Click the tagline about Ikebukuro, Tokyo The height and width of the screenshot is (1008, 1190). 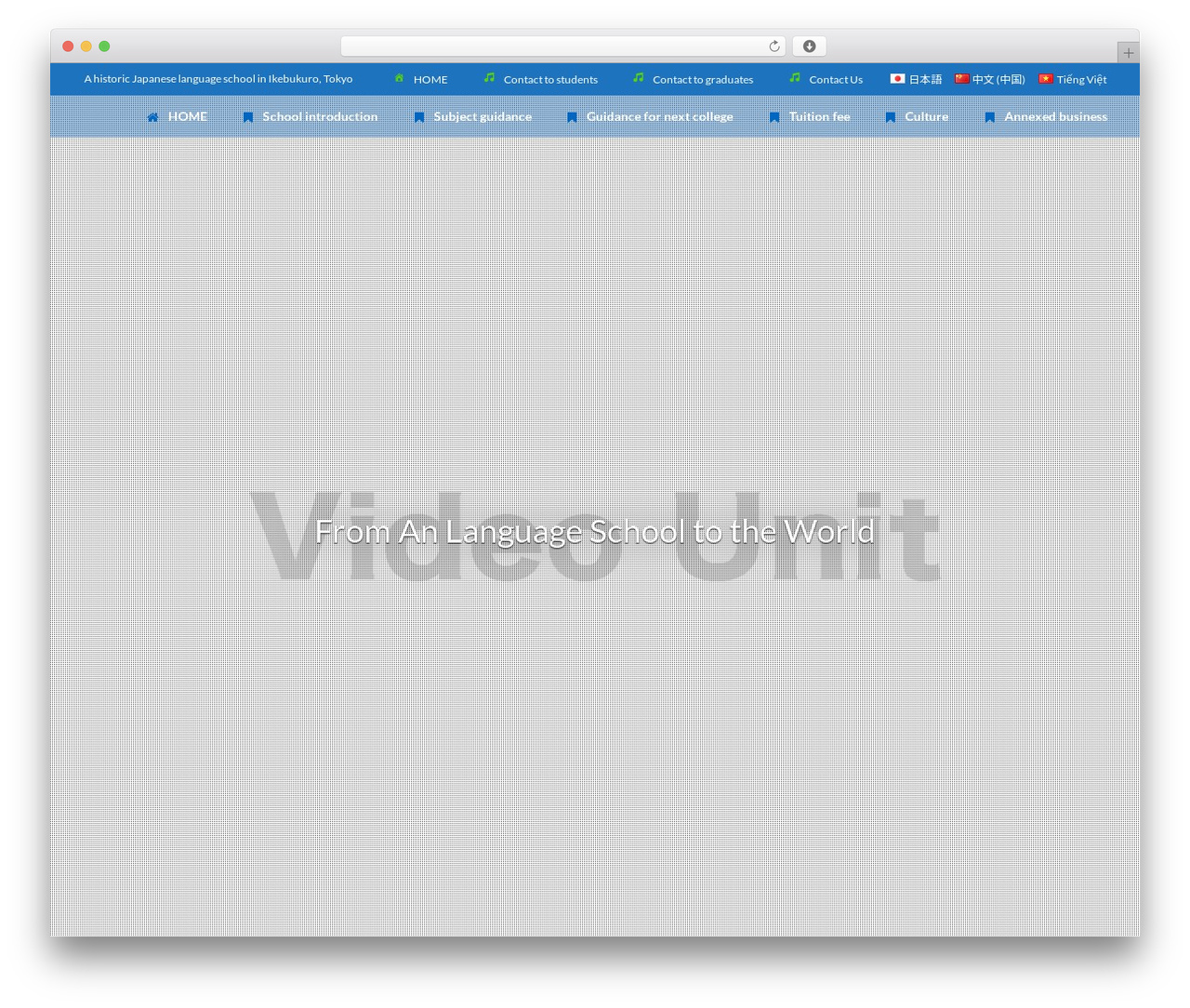(218, 79)
